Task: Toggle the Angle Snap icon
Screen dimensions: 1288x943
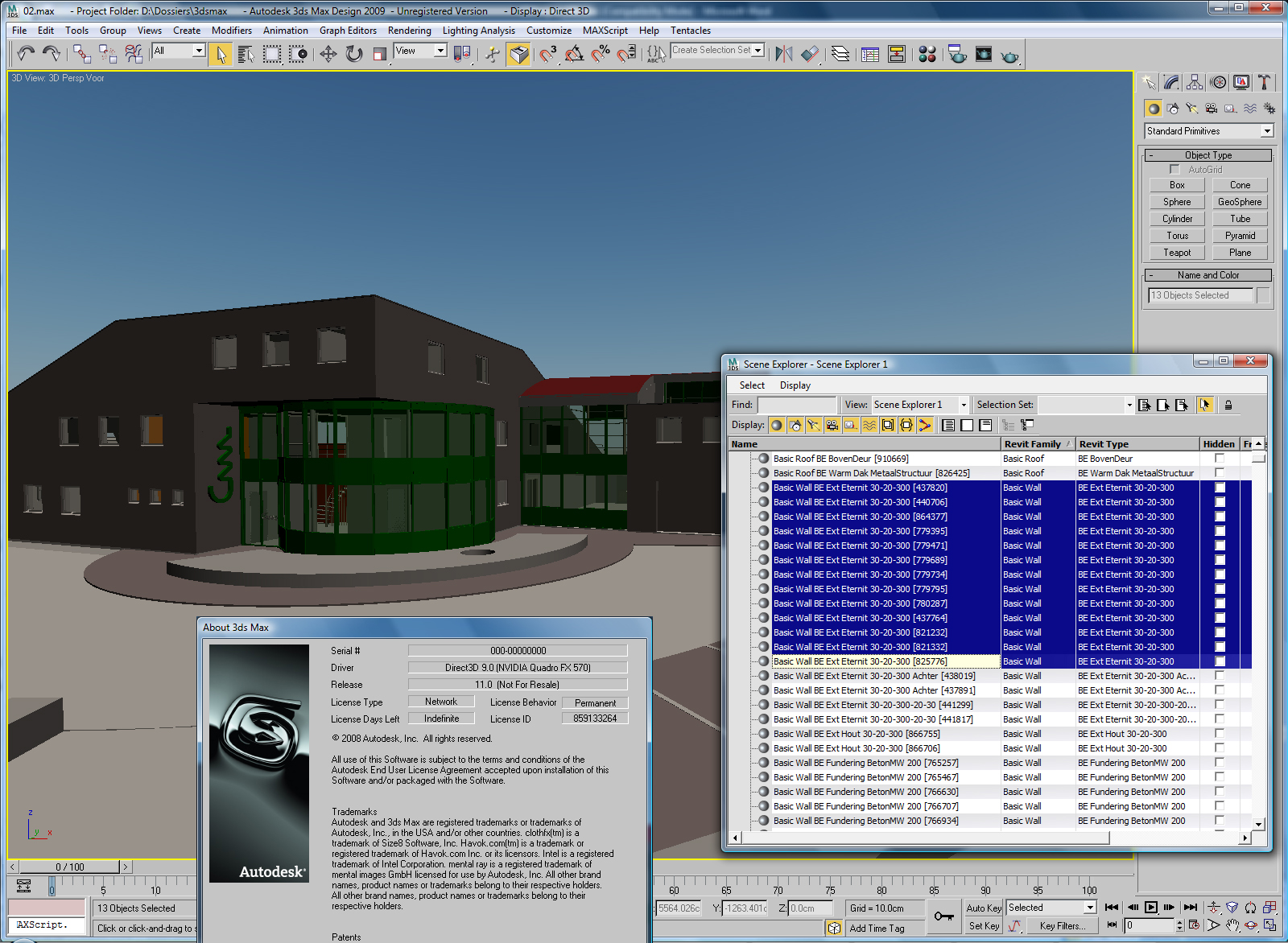Action: coord(574,54)
